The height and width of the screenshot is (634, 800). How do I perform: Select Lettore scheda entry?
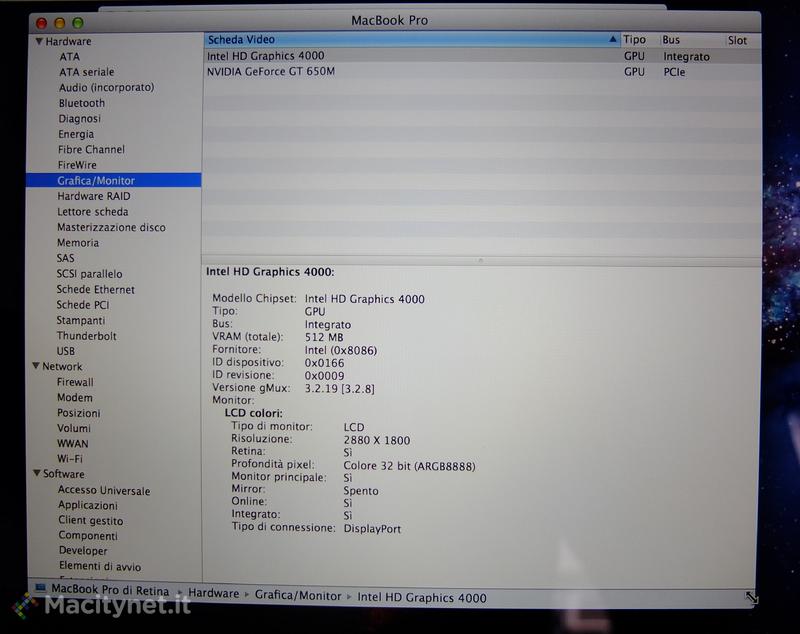coord(92,212)
